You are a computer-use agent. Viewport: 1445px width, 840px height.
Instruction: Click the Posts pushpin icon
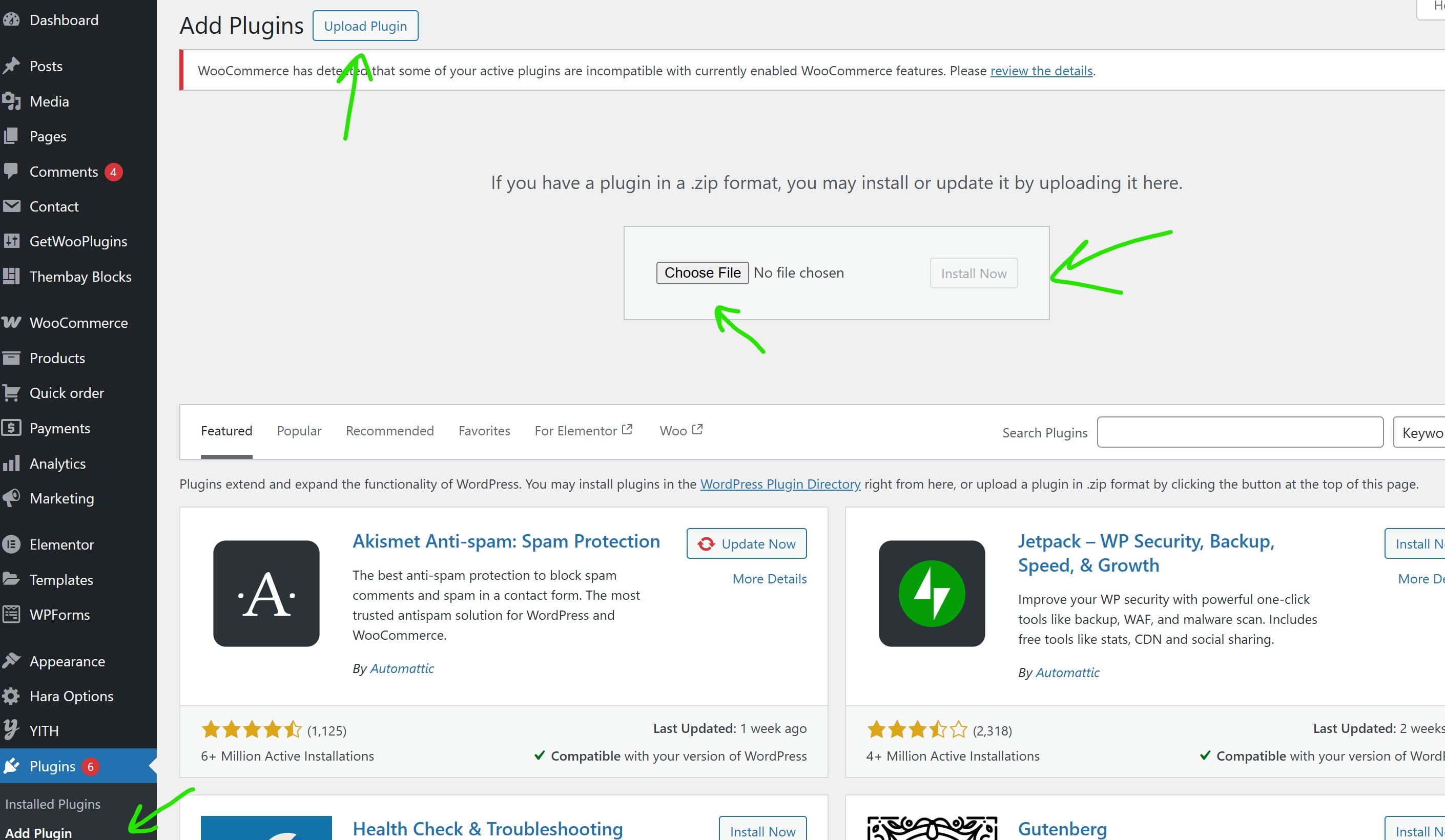(11, 66)
